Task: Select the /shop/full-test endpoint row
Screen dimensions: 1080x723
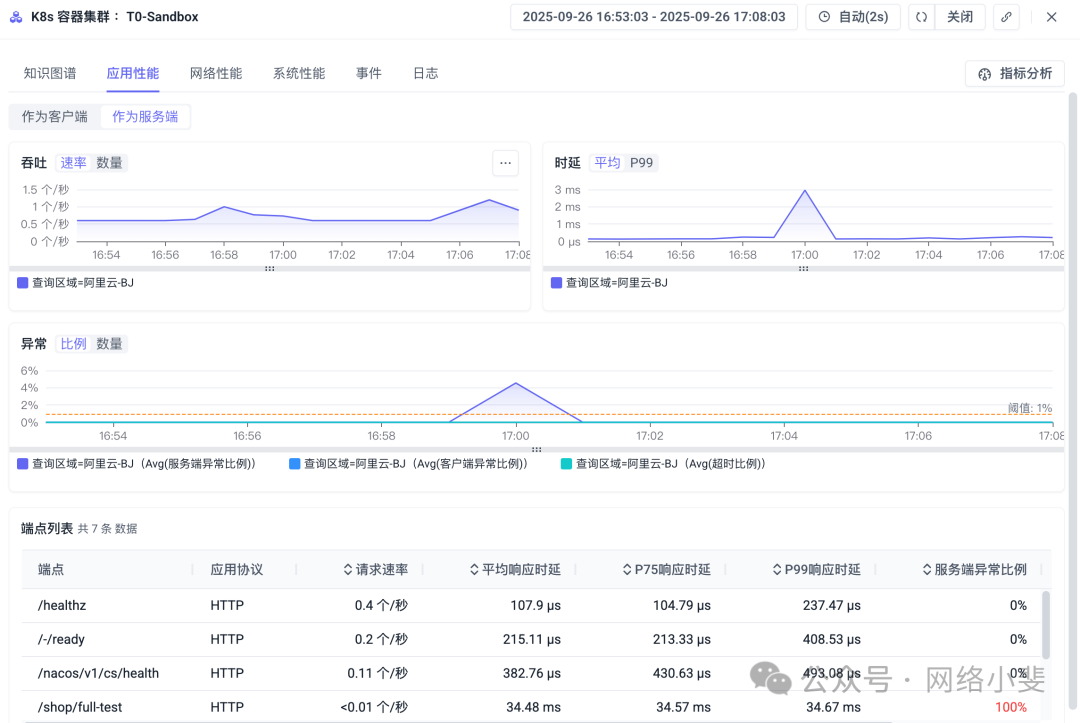Action: [80, 707]
